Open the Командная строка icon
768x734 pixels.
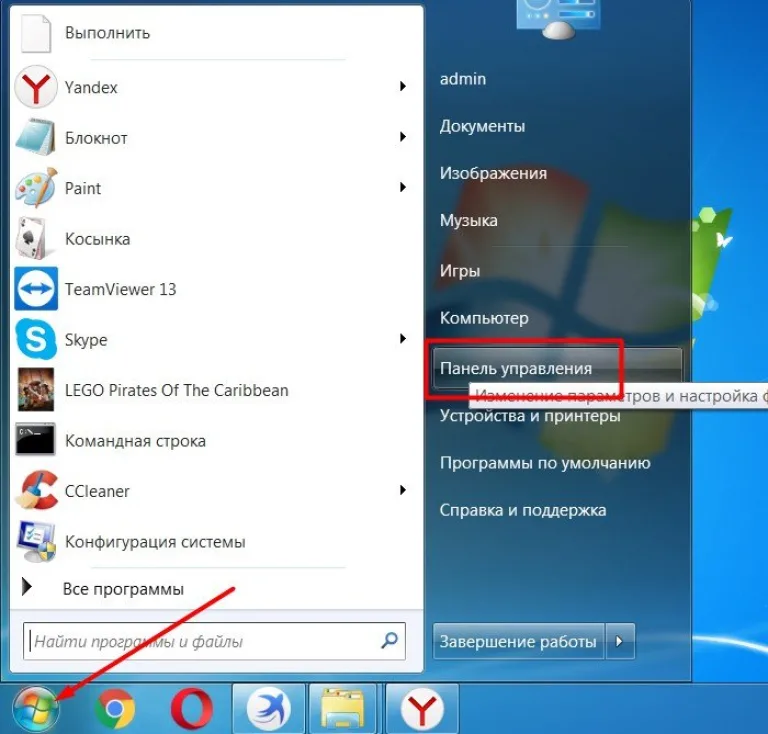pos(35,440)
